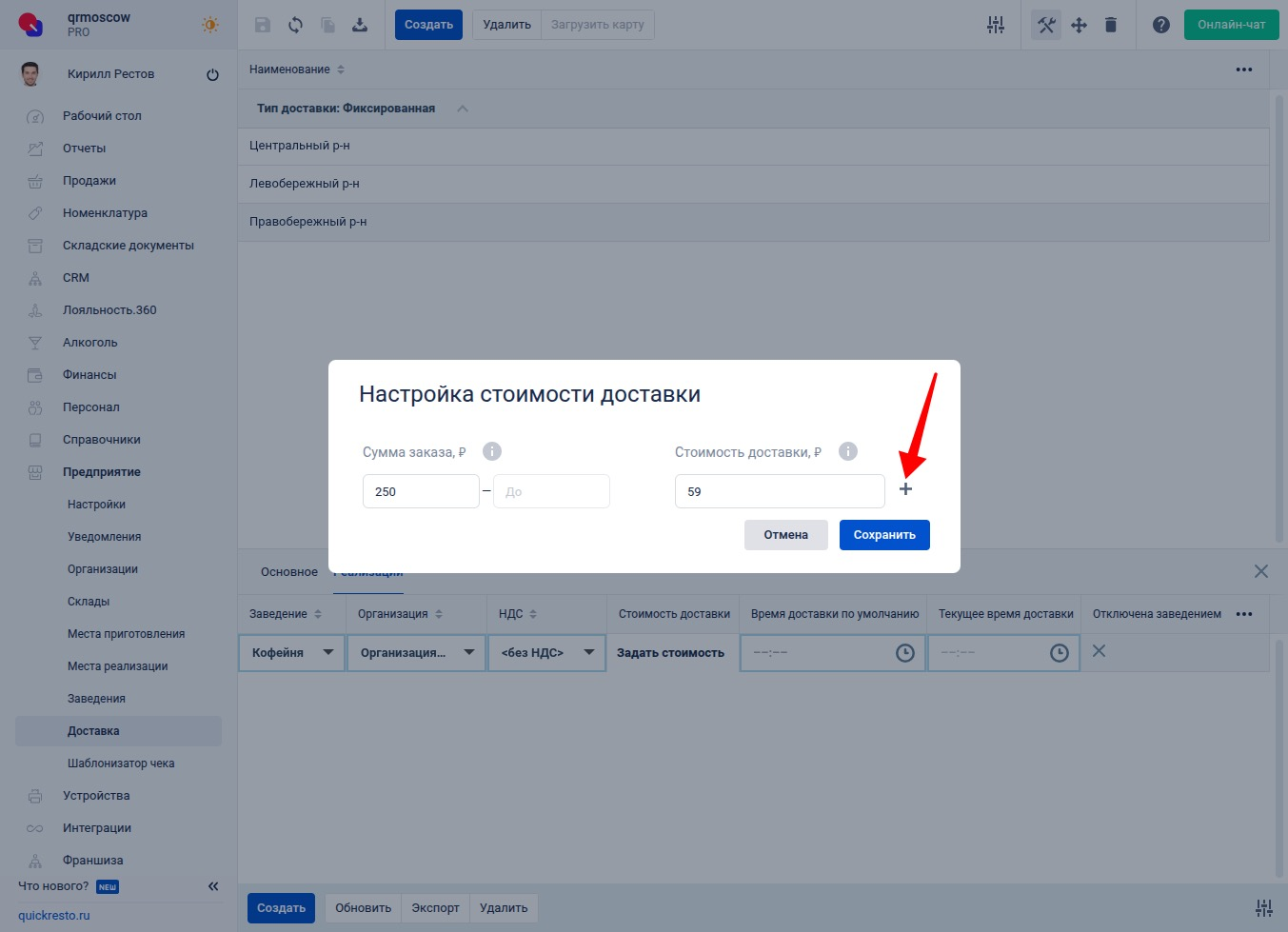
Task: Click the delivery cost field with 59
Action: tap(779, 491)
